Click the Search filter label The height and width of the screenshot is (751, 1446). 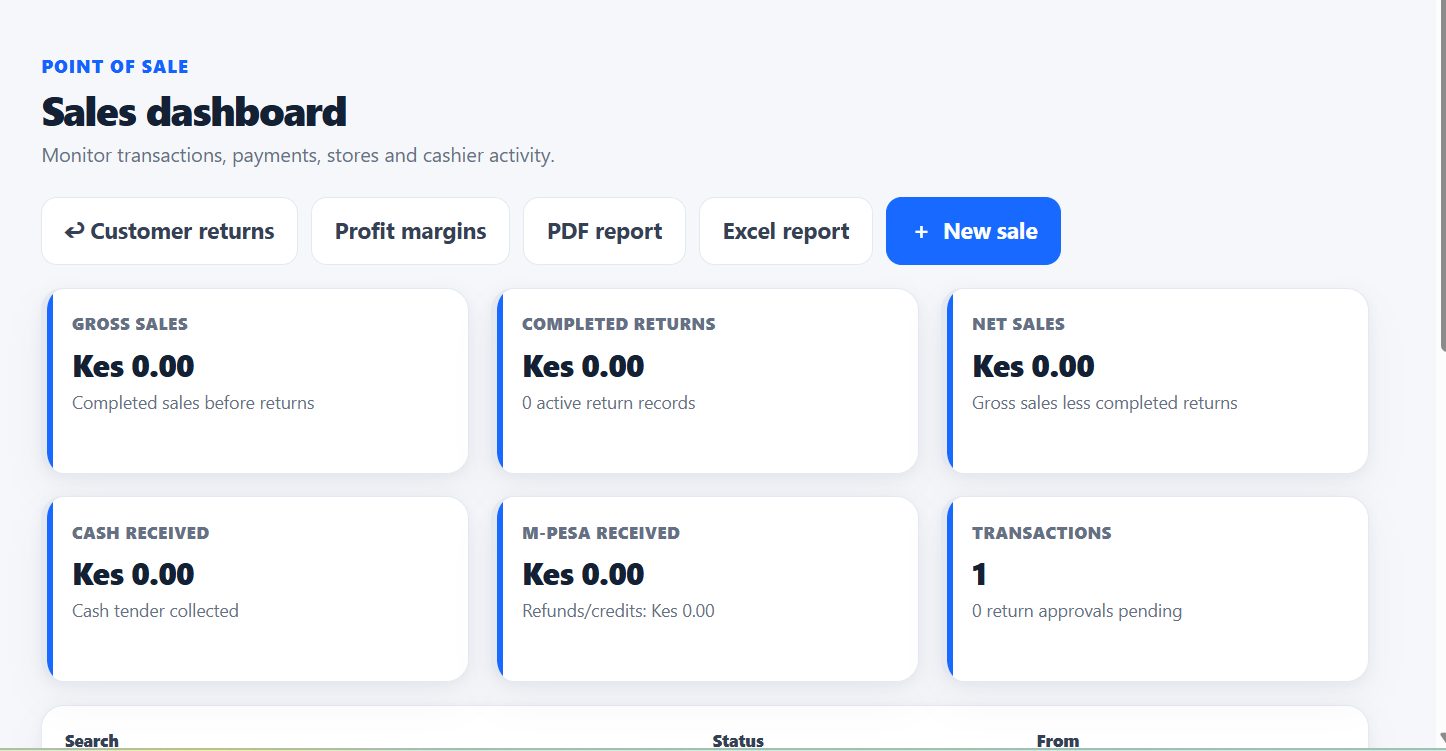pos(92,741)
